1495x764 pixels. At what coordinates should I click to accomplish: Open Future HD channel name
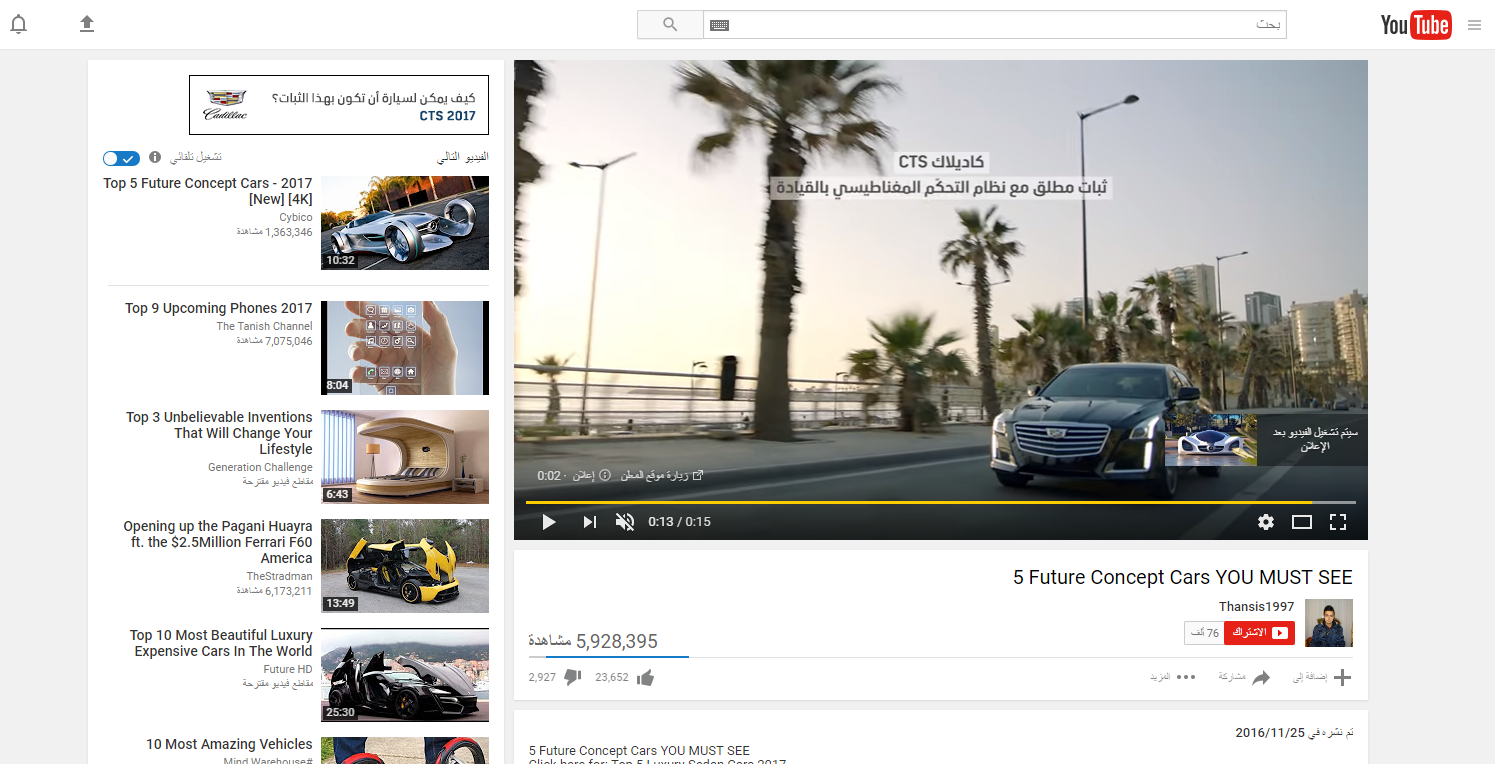pos(288,669)
